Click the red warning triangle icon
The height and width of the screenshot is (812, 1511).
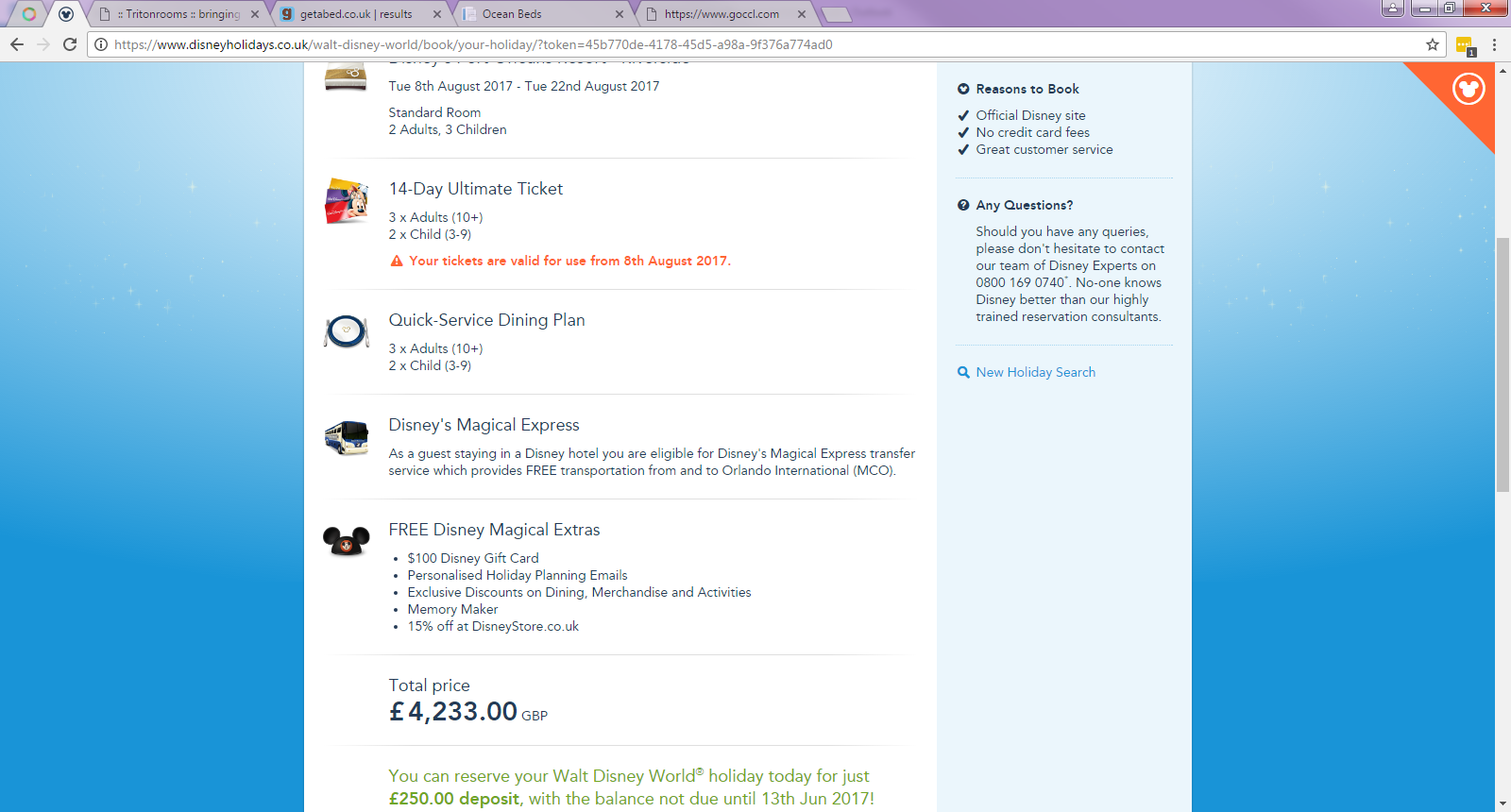click(x=397, y=261)
